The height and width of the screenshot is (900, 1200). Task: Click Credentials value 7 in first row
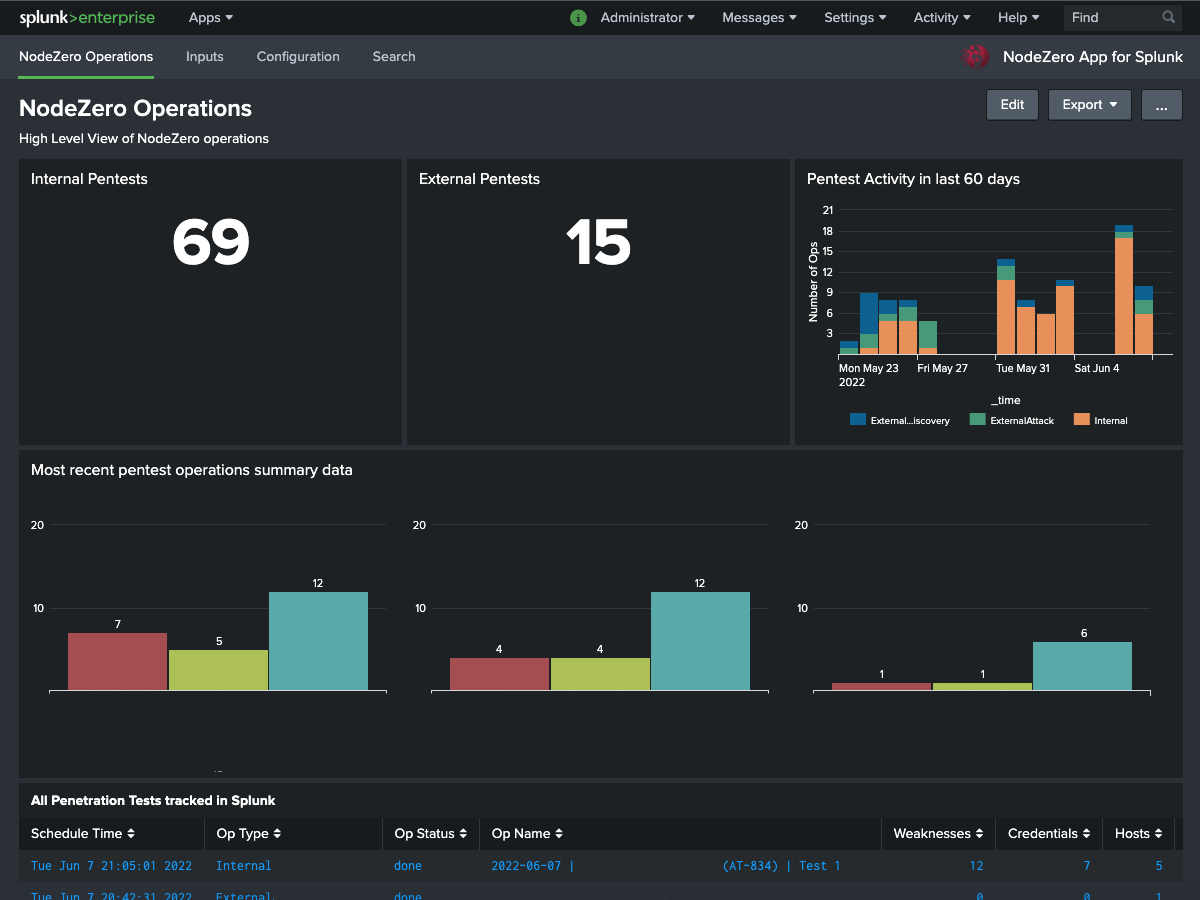coord(1086,866)
